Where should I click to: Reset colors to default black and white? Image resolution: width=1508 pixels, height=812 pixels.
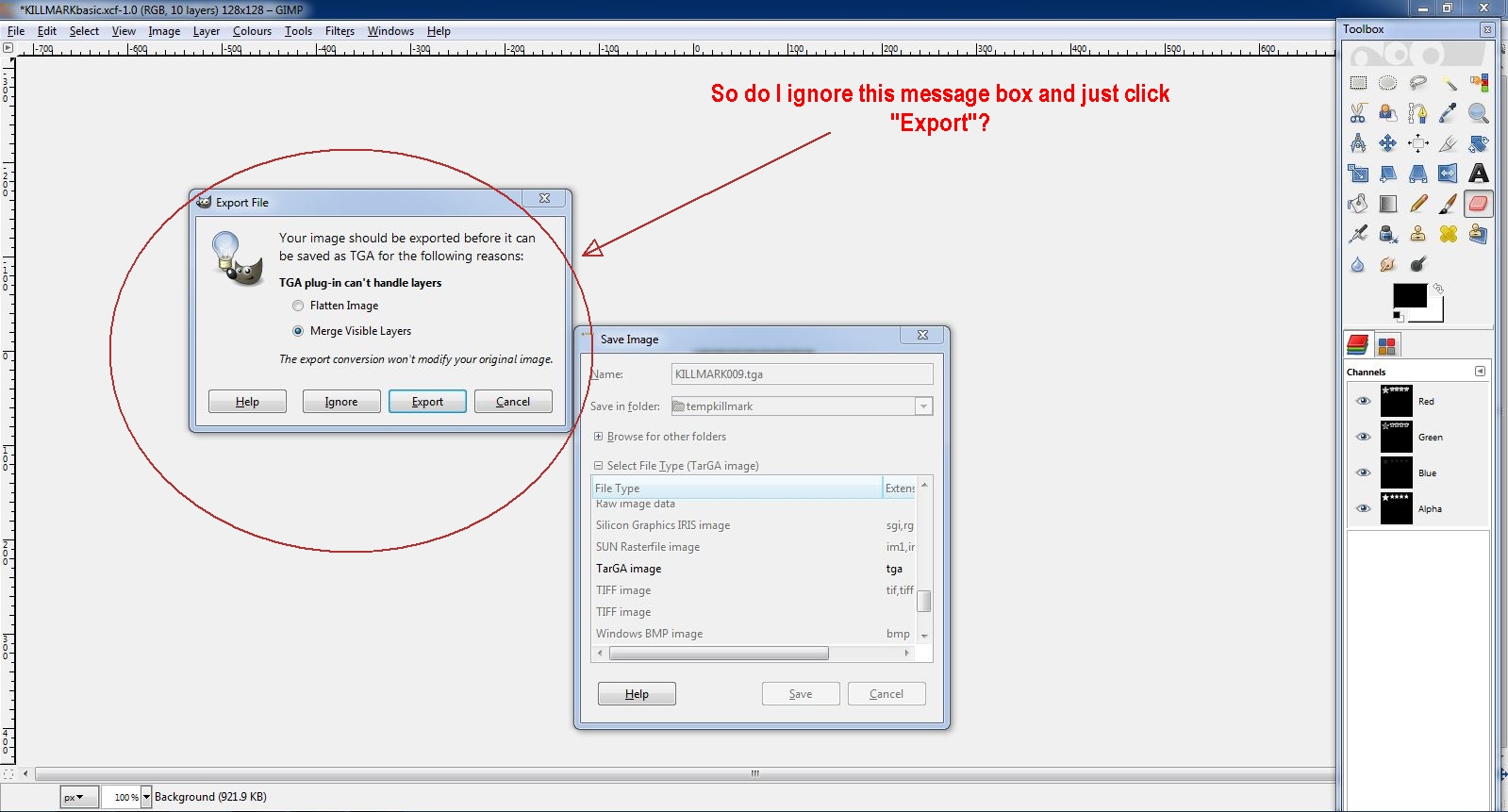click(1399, 316)
